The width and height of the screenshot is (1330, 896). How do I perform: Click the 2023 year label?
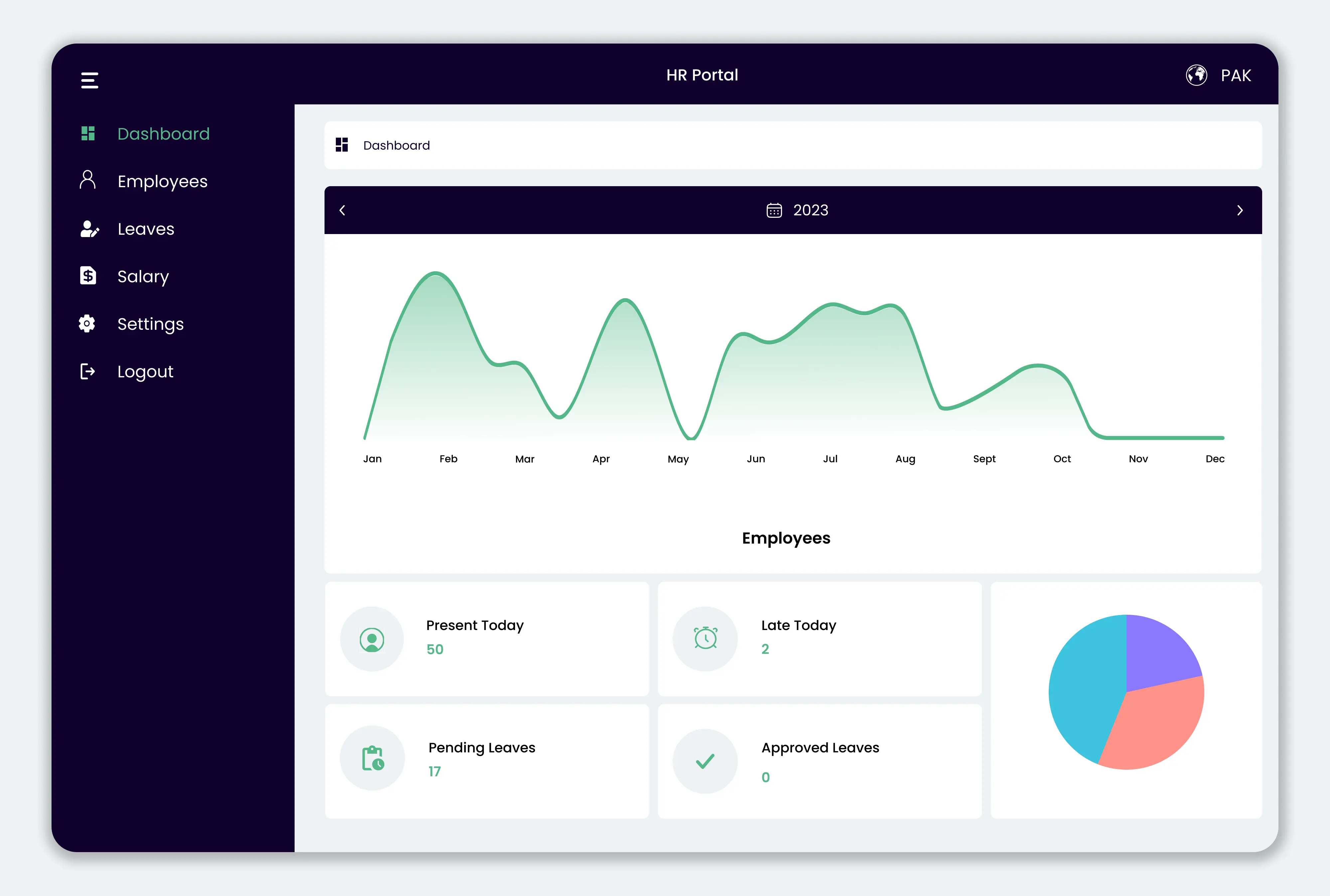(811, 210)
